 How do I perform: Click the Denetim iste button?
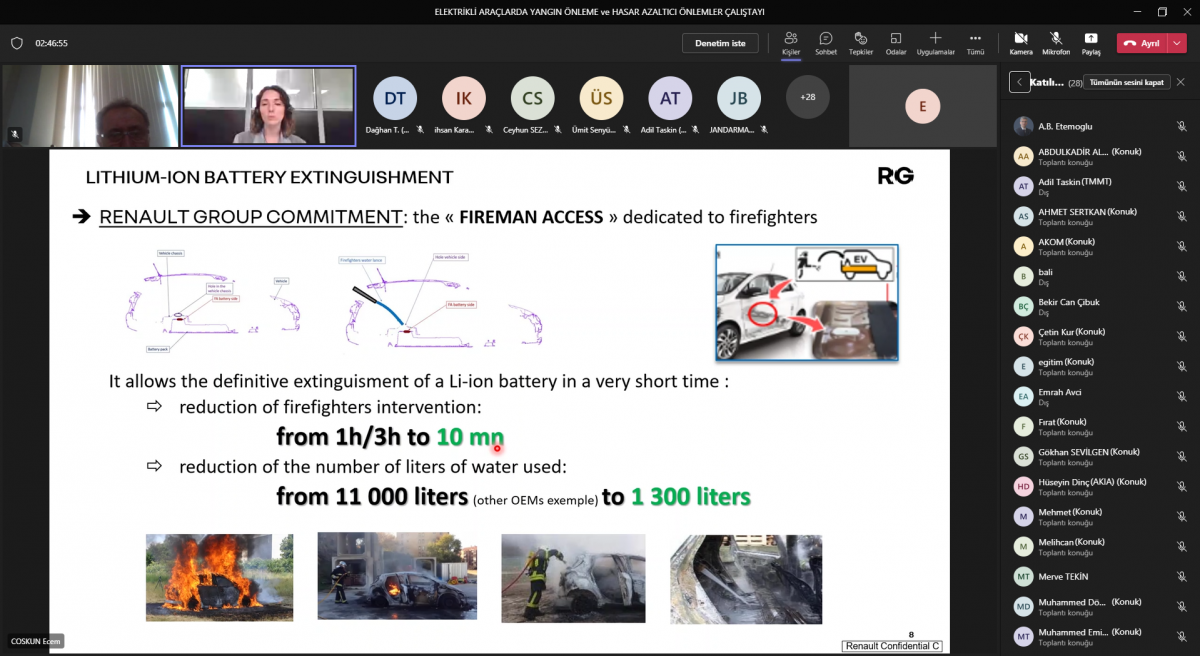pos(720,43)
